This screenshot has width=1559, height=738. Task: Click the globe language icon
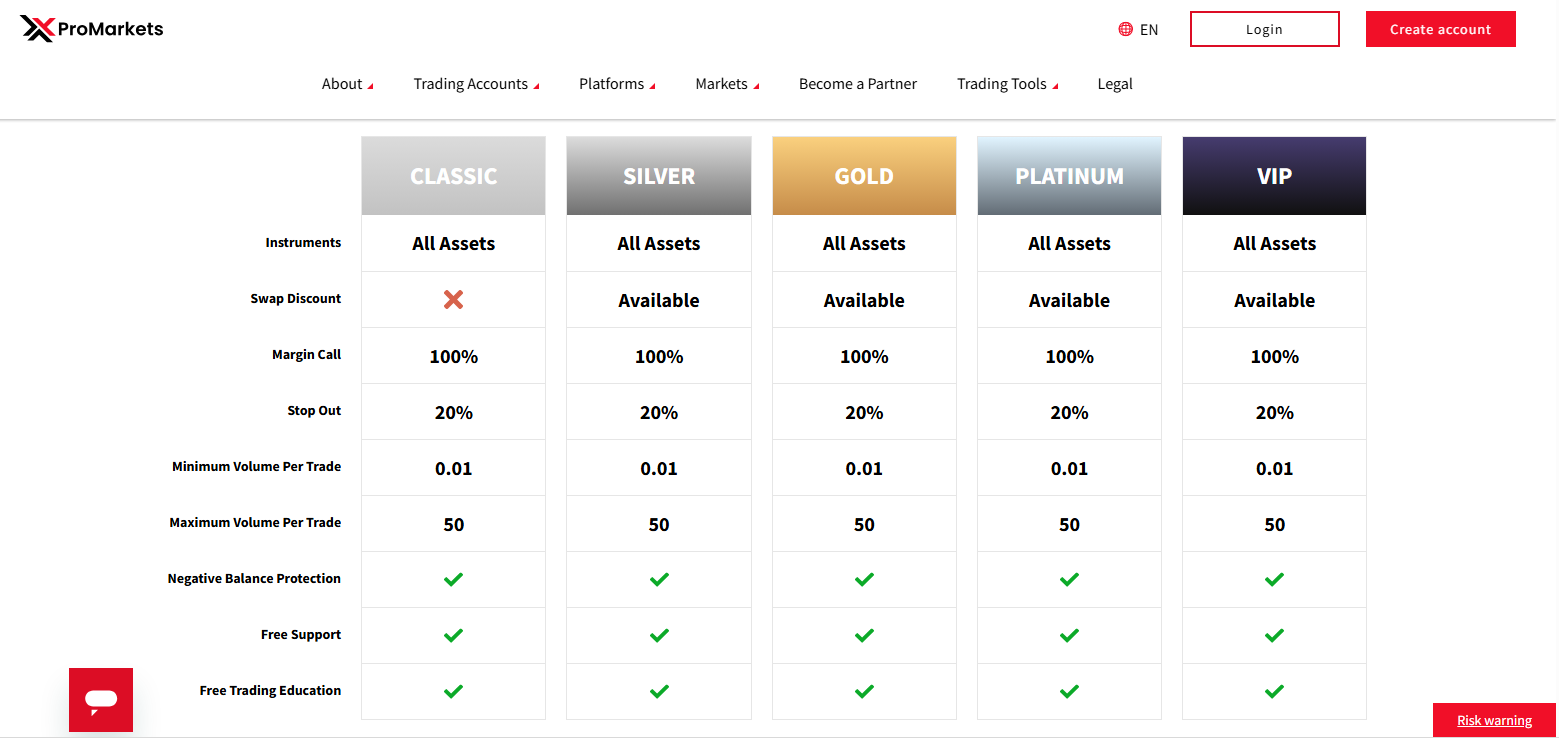pyautogui.click(x=1126, y=29)
